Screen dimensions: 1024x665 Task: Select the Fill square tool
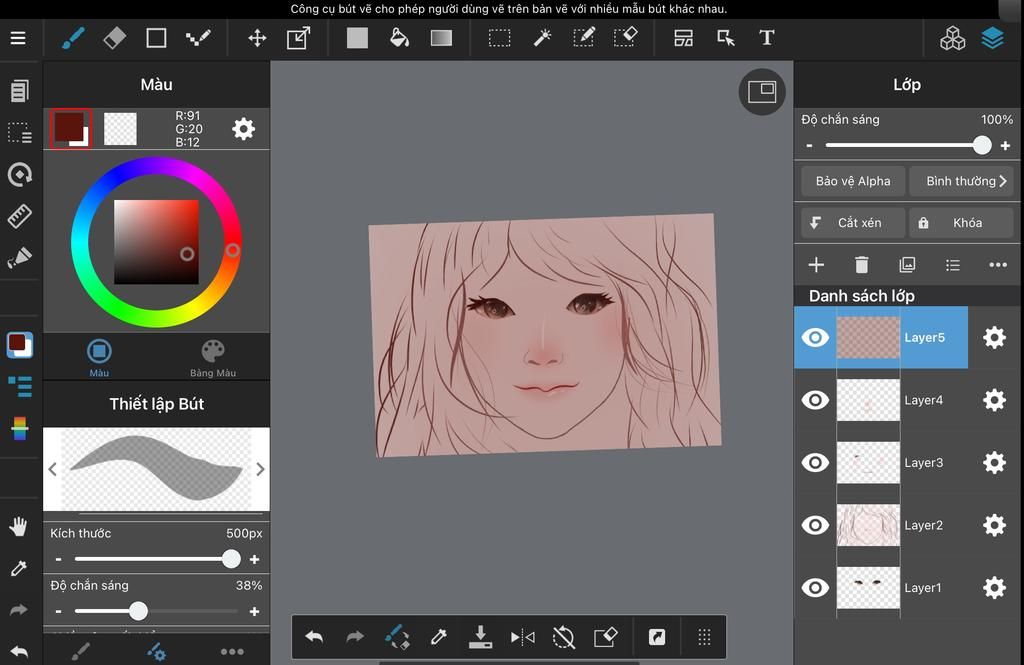(357, 38)
